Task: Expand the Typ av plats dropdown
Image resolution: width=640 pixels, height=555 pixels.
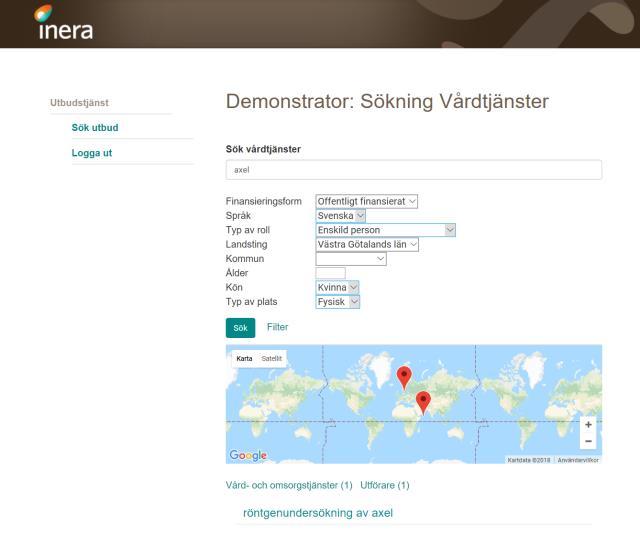Action: click(338, 302)
